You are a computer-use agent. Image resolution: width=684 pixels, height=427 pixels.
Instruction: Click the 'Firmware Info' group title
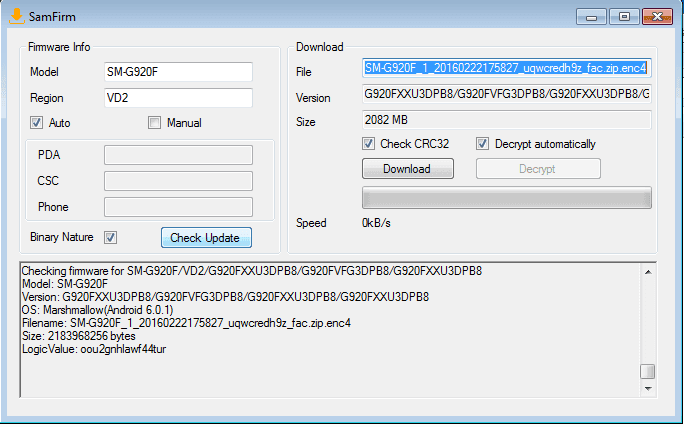pyautogui.click(x=59, y=47)
